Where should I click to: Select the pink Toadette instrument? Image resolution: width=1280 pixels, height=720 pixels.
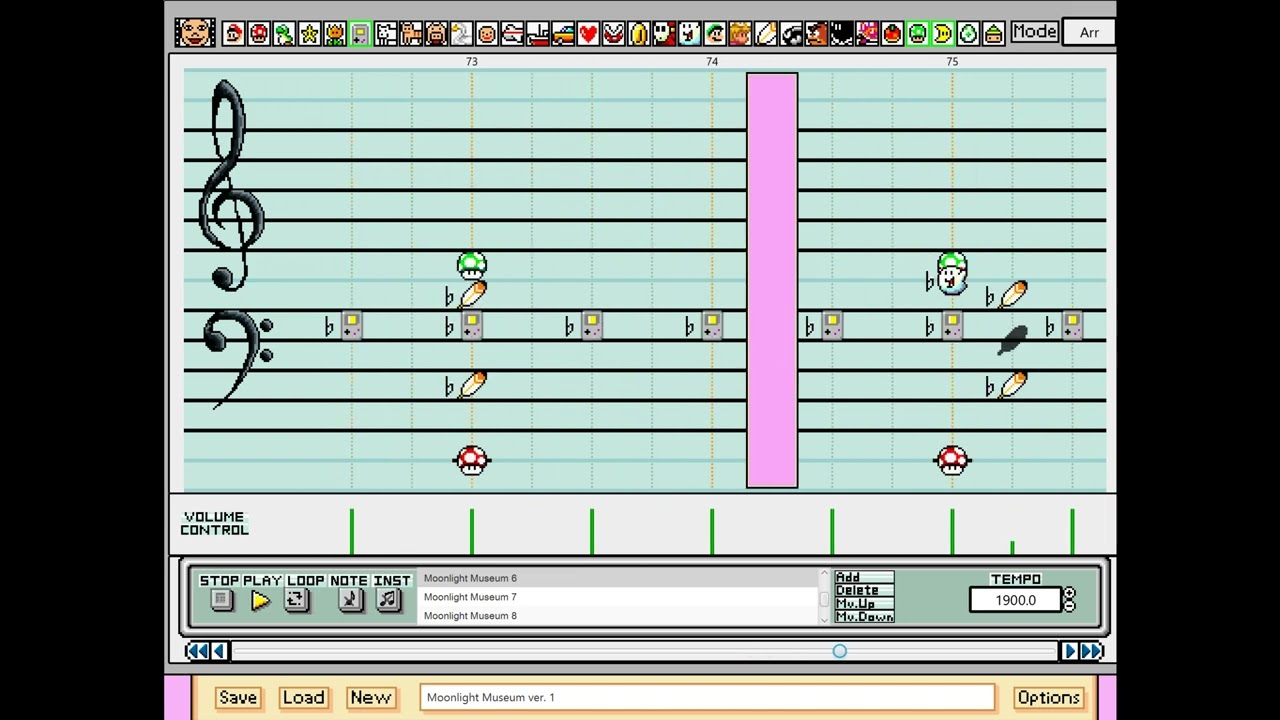pyautogui.click(x=866, y=34)
